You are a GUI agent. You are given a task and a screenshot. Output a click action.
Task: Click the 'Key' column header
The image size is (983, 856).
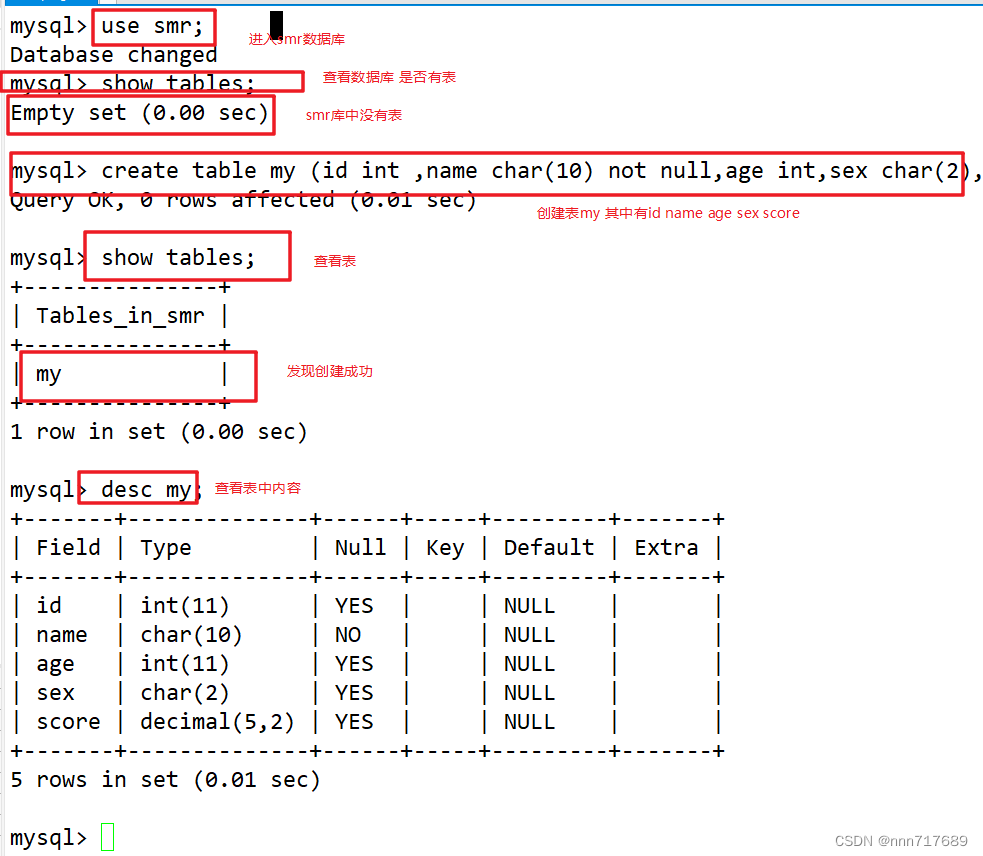[x=445, y=548]
